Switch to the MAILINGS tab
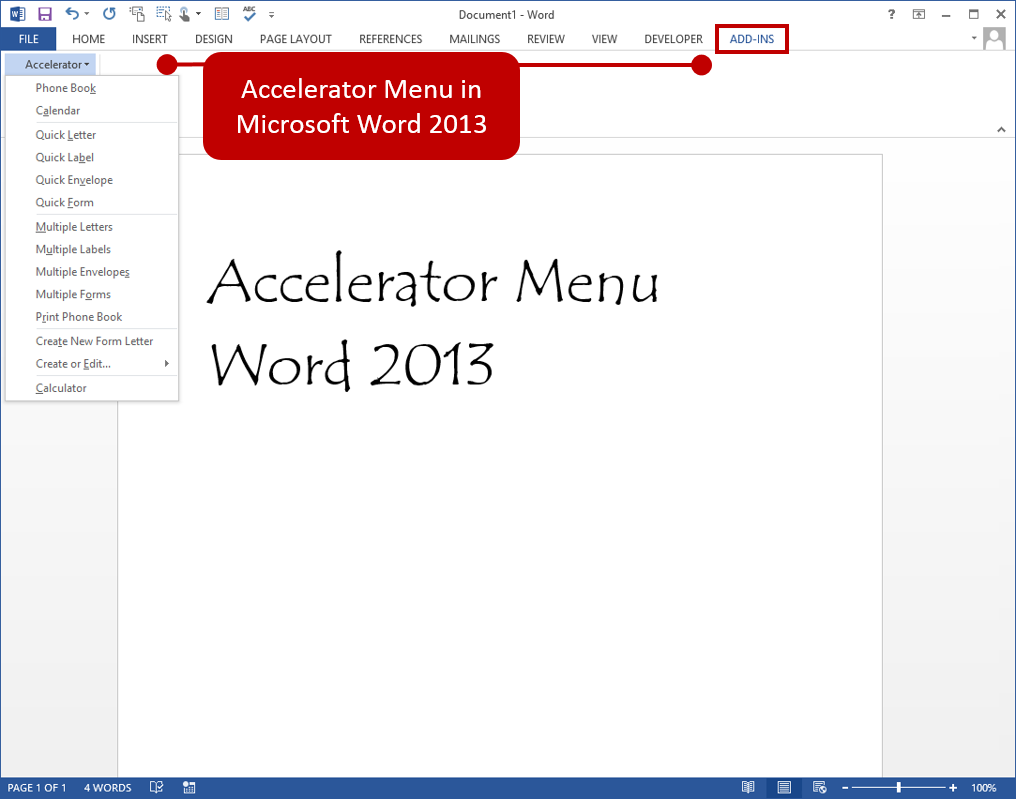The image size is (1016, 799). click(x=474, y=39)
